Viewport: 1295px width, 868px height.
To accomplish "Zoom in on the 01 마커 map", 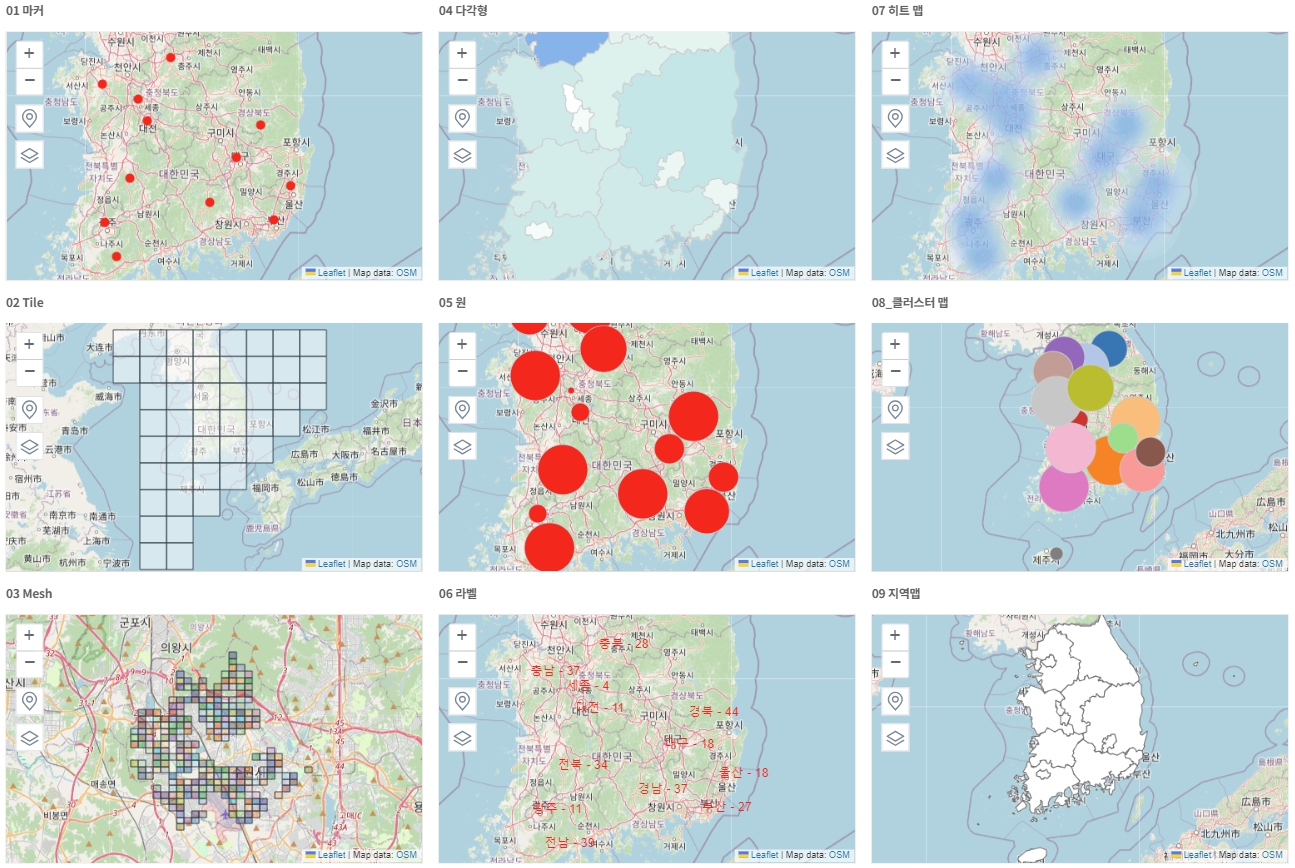I will tap(29, 53).
